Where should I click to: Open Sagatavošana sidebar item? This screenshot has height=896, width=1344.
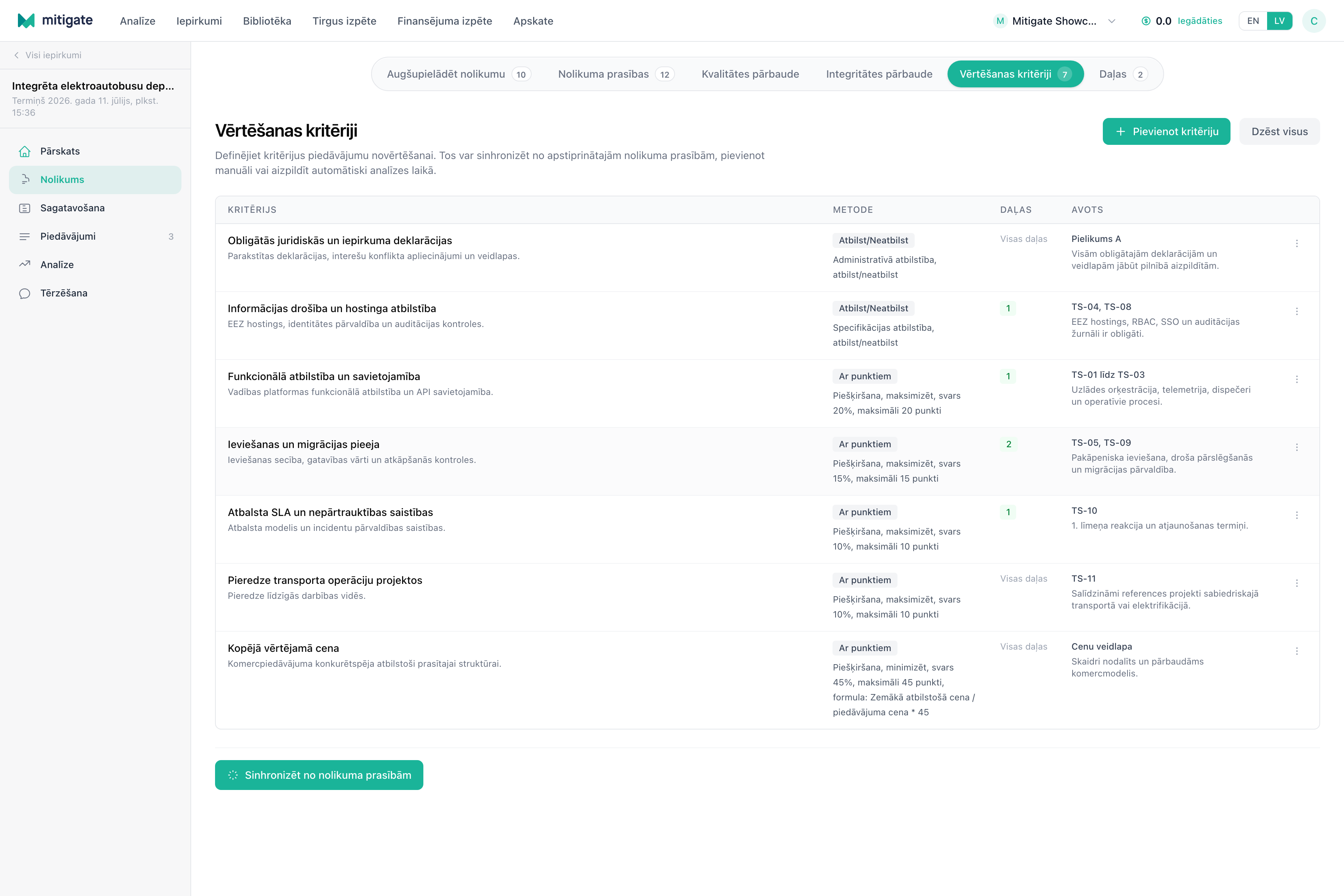click(x=95, y=208)
